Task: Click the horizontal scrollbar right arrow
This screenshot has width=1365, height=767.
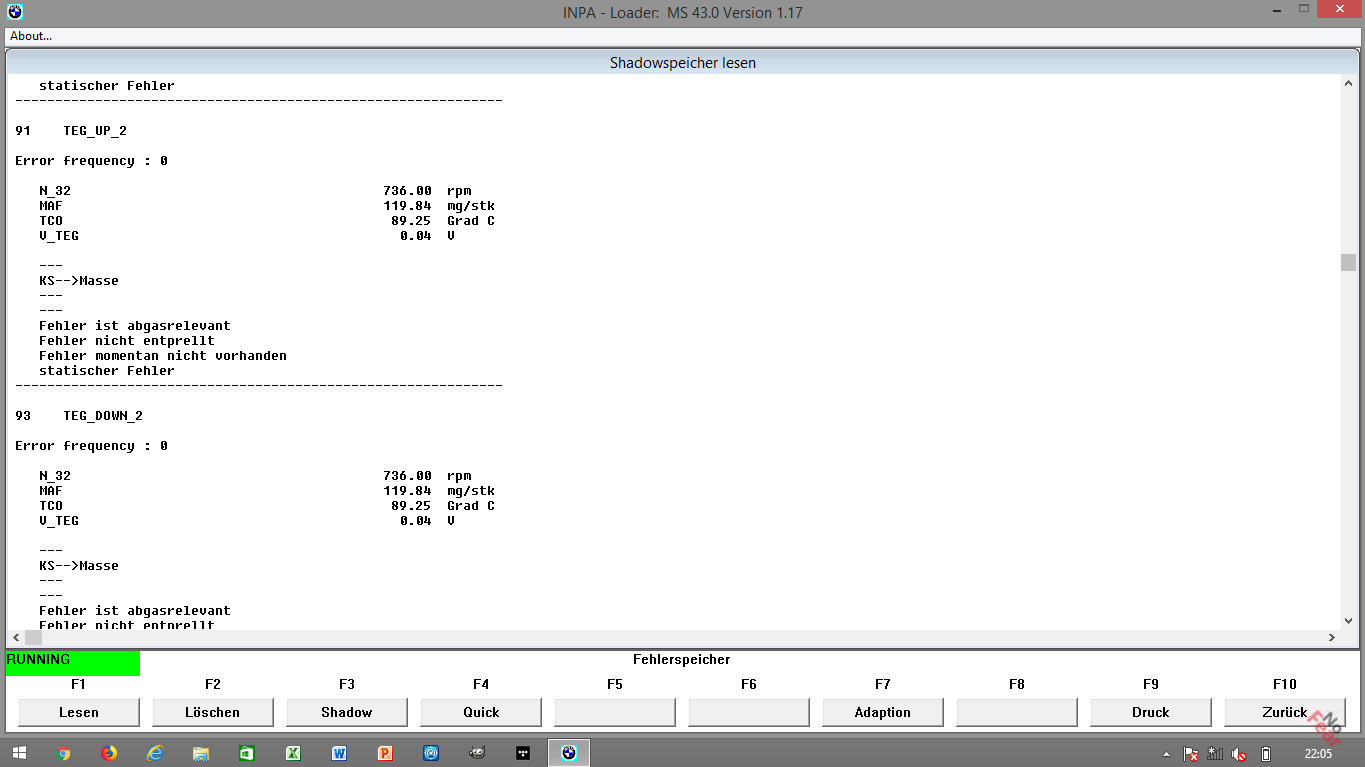Action: [1332, 637]
